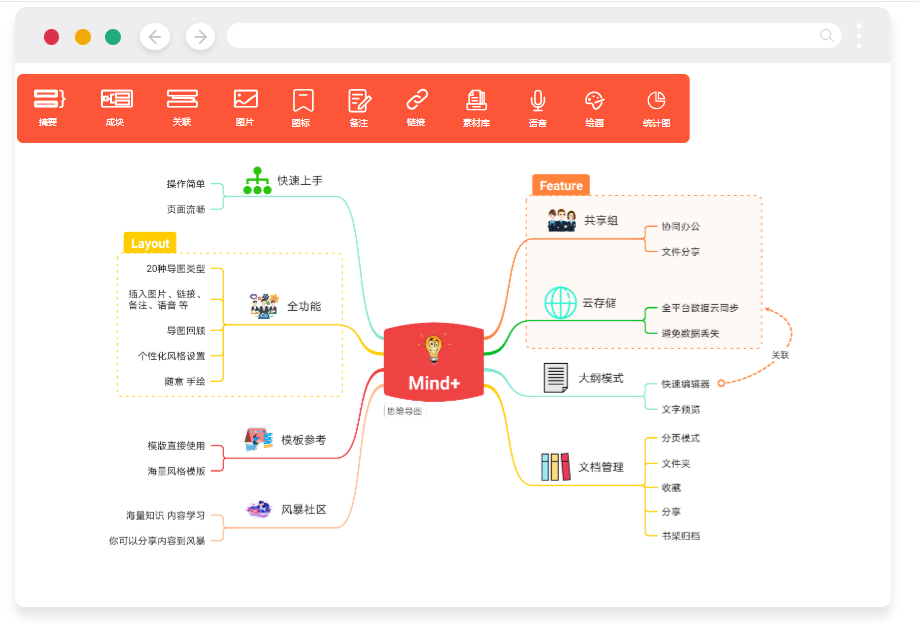This screenshot has height=624, width=919.
Task: Open the 素材库 material library
Action: coord(476,100)
